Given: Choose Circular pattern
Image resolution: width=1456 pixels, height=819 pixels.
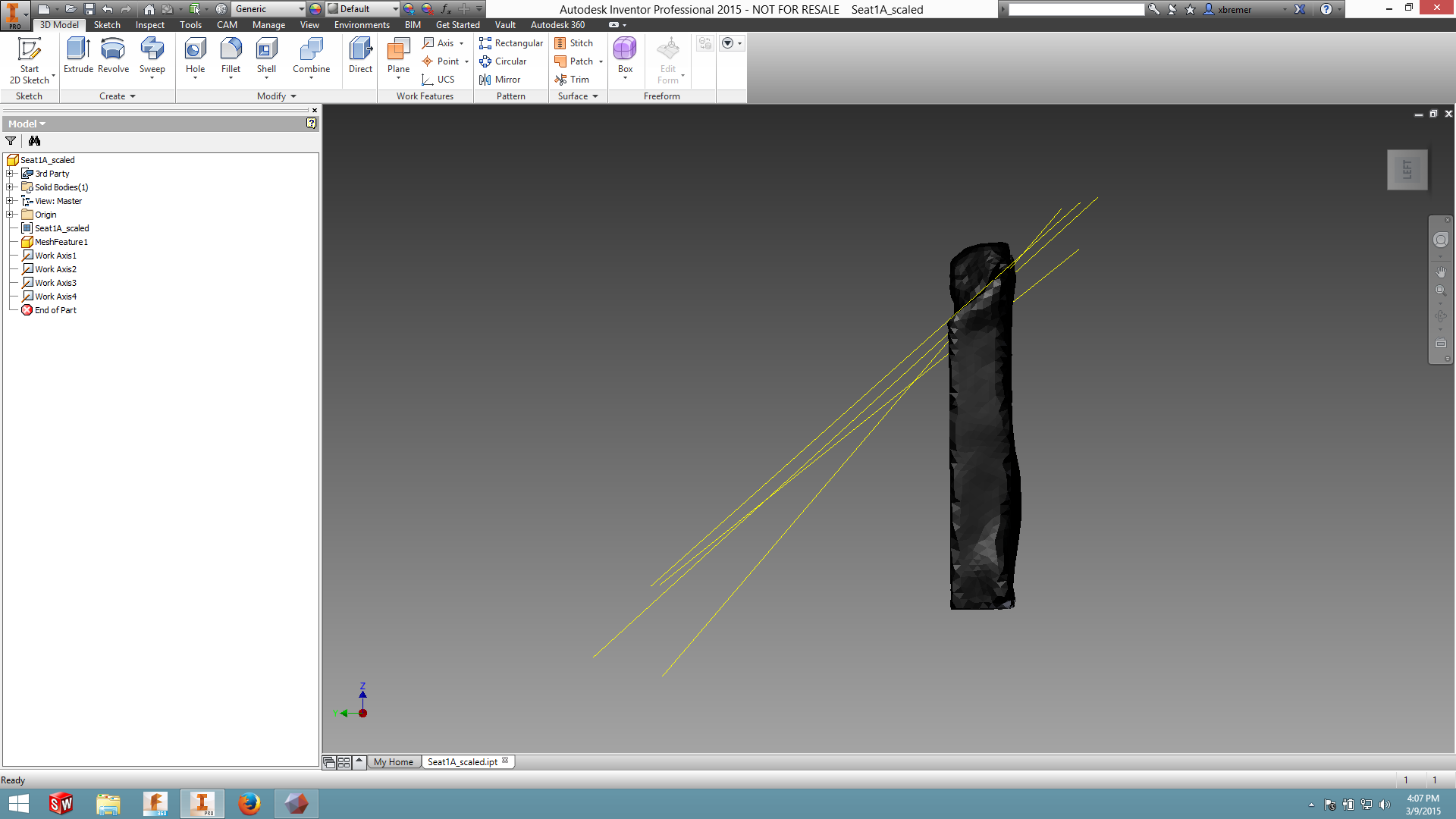Looking at the screenshot, I should 503,61.
